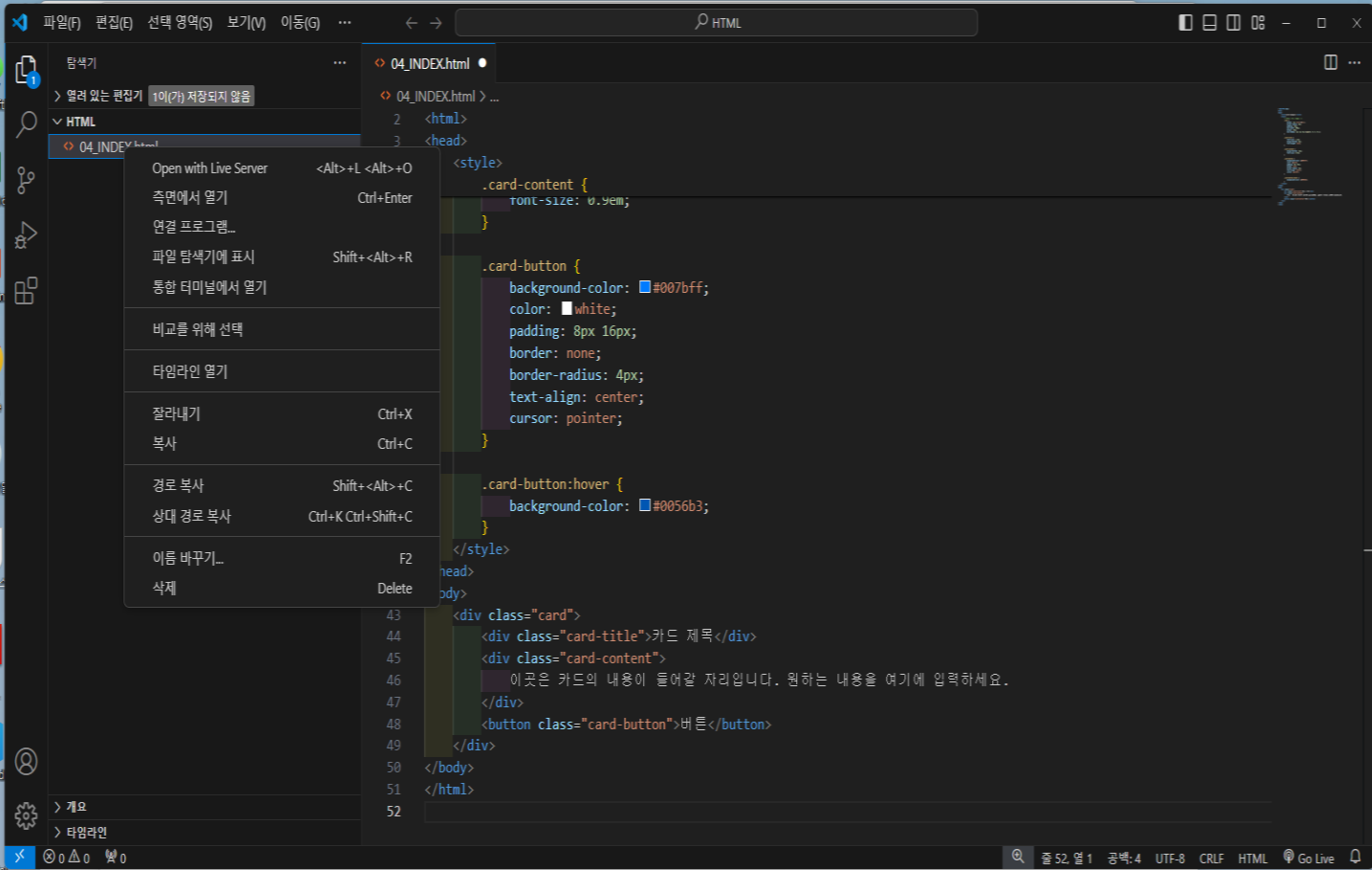
Task: Open the Extensions view icon
Action: coord(27,290)
